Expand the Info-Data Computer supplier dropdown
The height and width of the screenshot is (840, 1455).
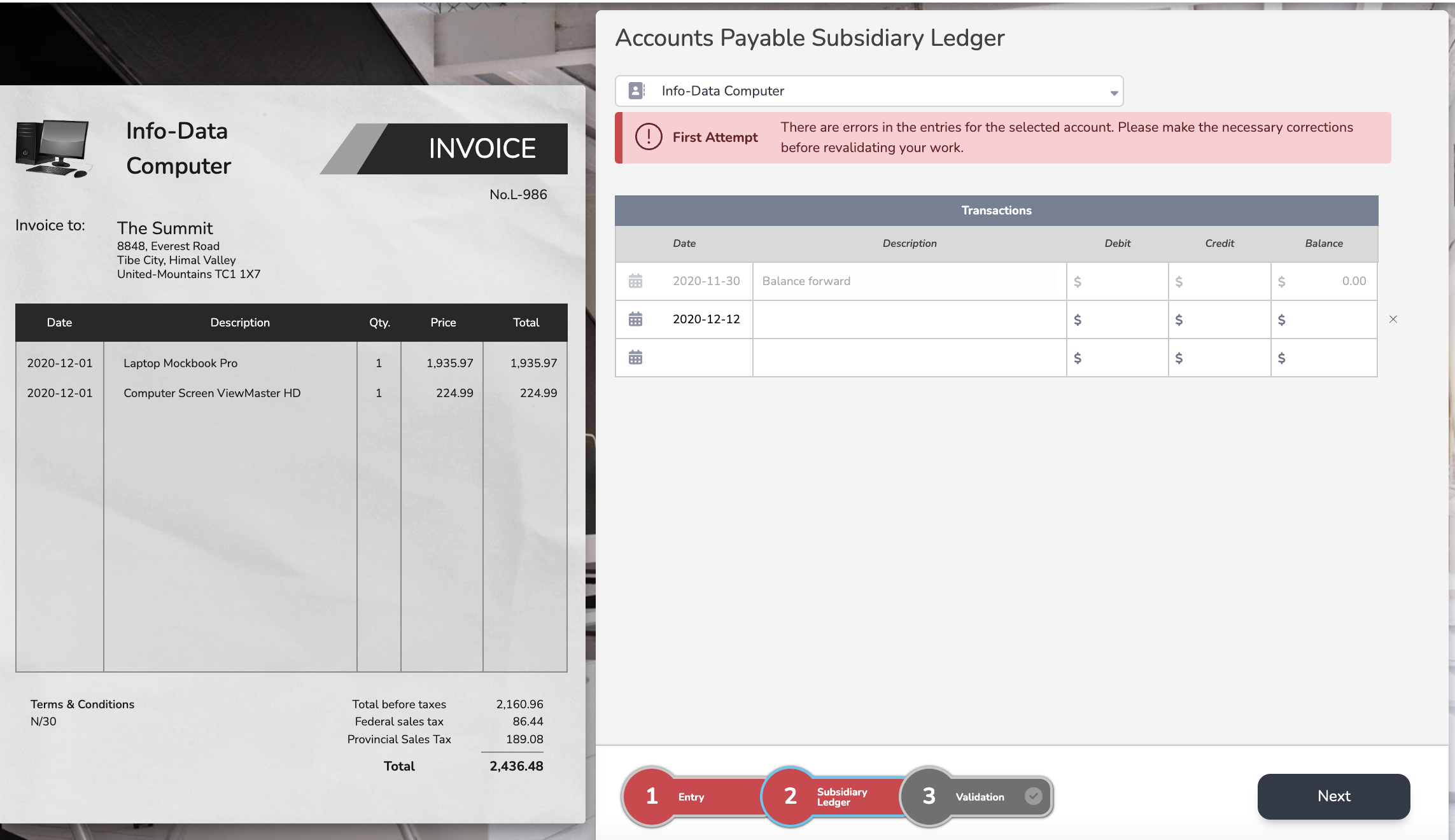(x=869, y=91)
